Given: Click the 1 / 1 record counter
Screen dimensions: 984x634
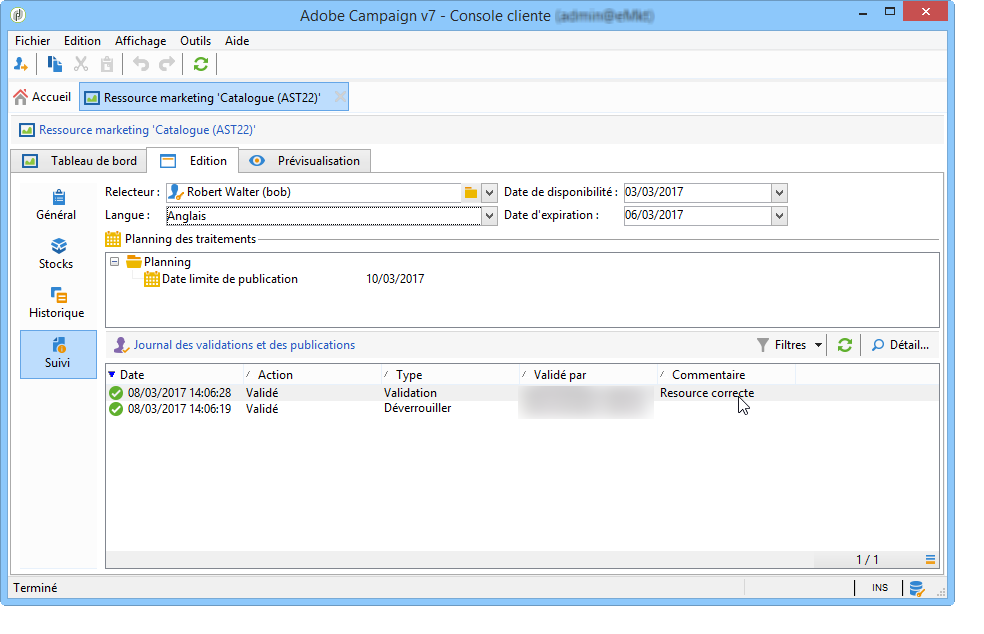Looking at the screenshot, I should click(x=867, y=559).
